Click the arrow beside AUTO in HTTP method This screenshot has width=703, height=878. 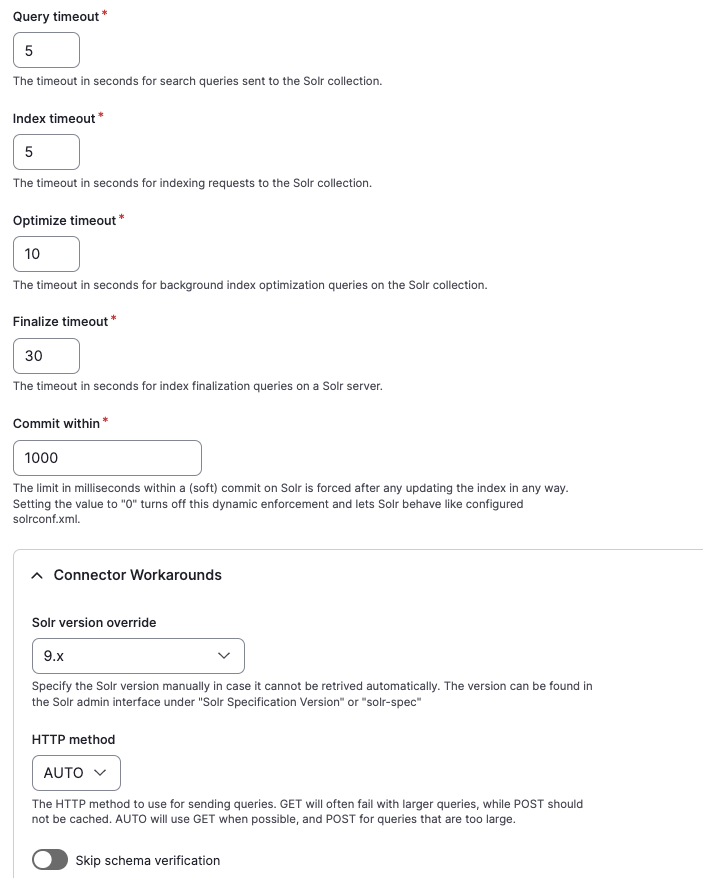pyautogui.click(x=100, y=773)
